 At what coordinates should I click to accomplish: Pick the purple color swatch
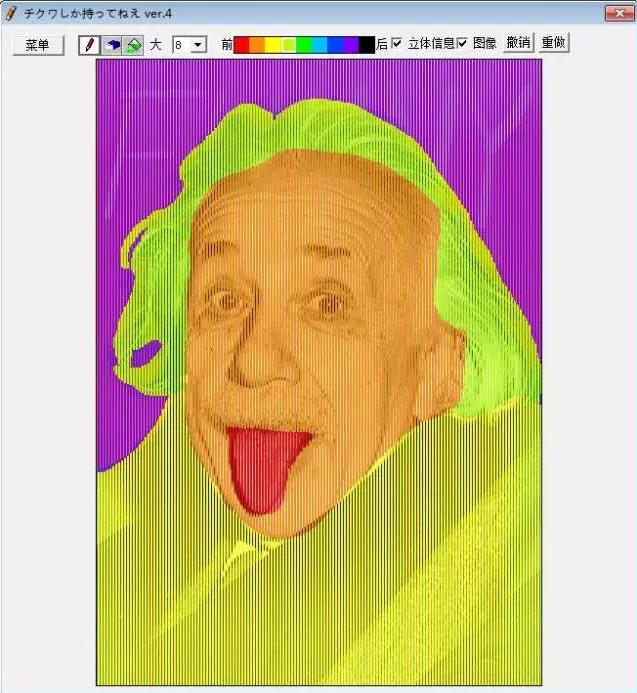pos(351,44)
